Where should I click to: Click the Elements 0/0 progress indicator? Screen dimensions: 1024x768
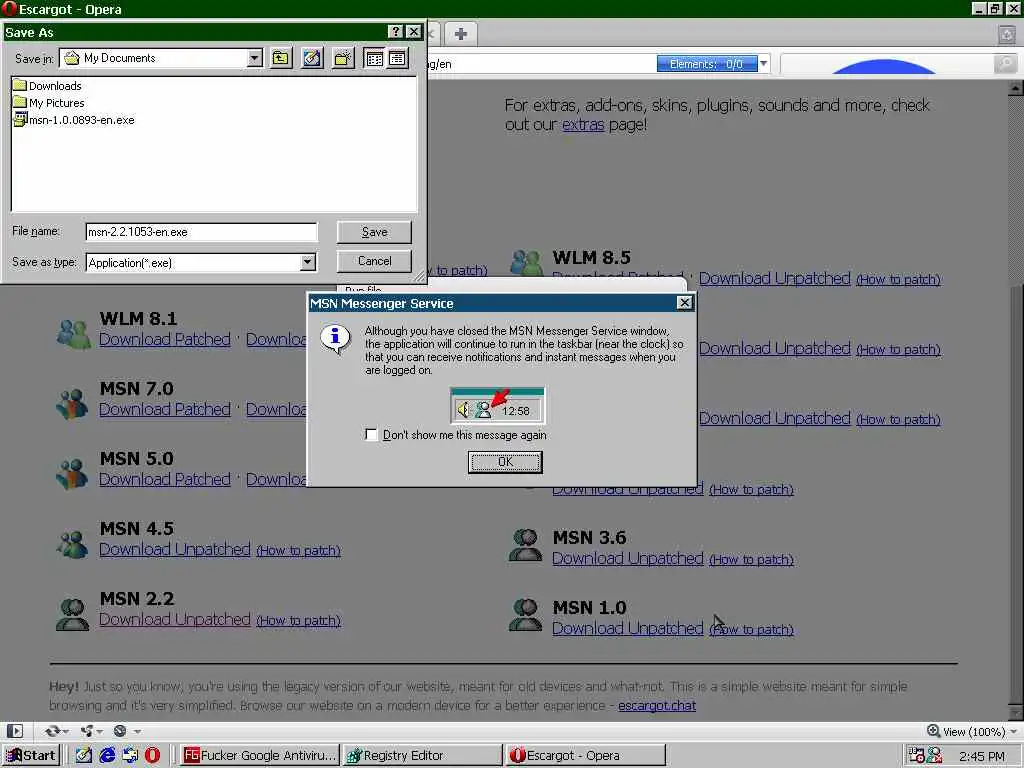pos(707,63)
